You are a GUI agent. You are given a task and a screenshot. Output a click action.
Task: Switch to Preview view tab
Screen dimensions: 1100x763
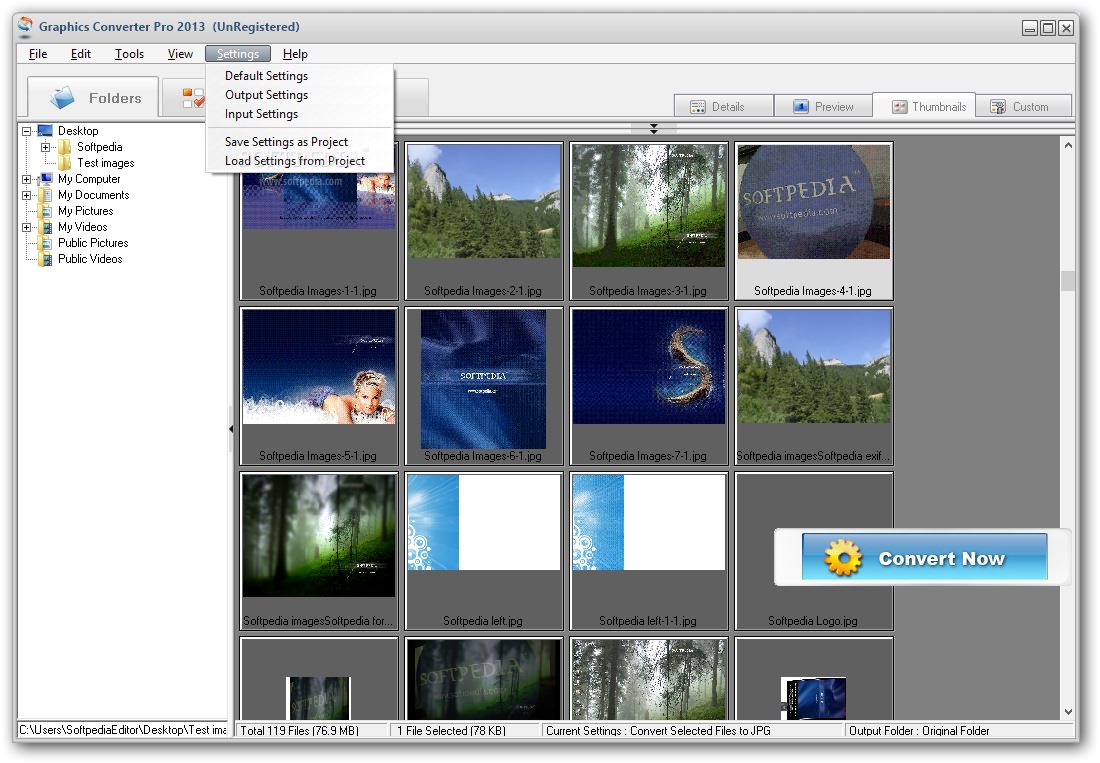click(x=823, y=107)
